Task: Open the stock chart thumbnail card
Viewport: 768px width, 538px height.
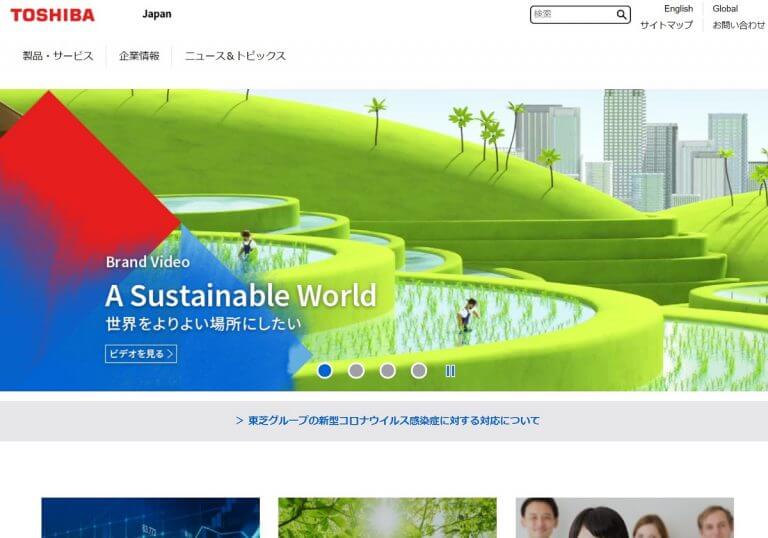Action: [150, 518]
